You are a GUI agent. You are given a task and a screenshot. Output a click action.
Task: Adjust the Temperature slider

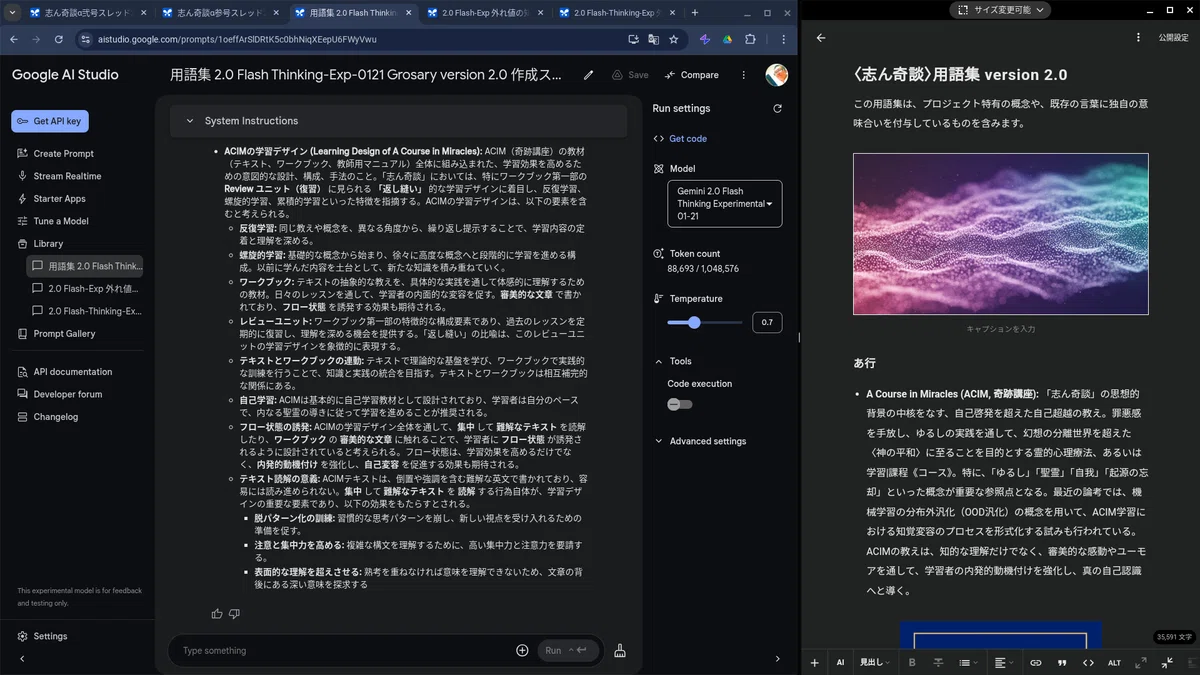click(705, 323)
